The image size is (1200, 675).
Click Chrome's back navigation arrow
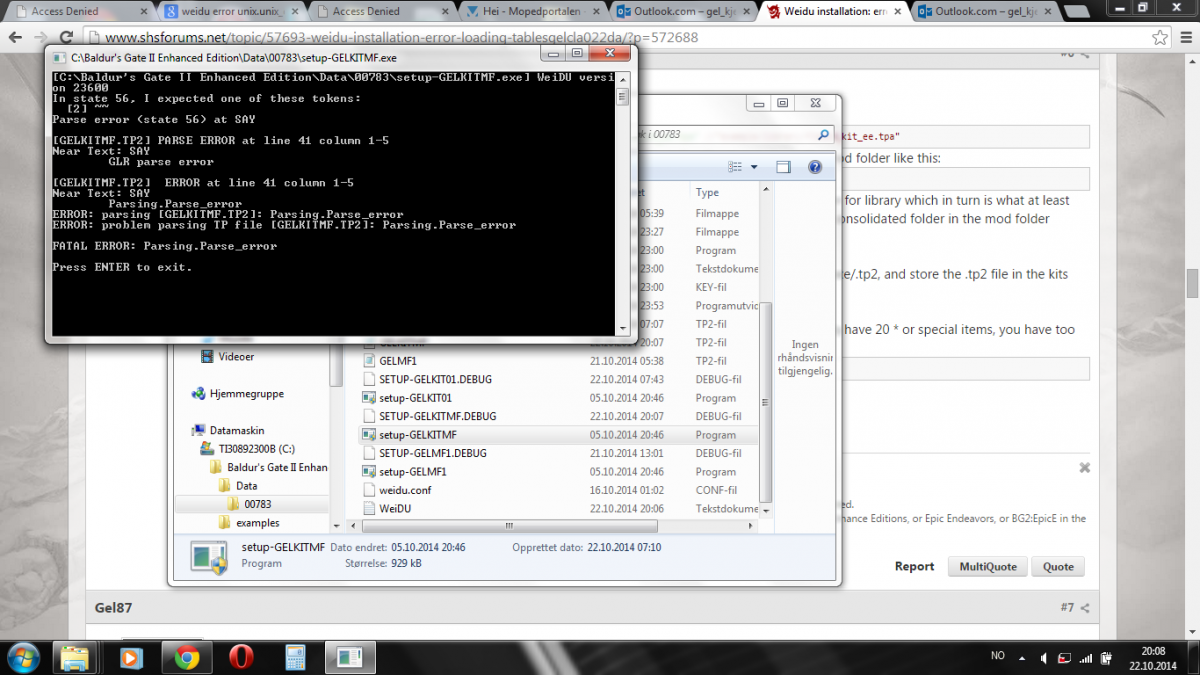coord(16,38)
